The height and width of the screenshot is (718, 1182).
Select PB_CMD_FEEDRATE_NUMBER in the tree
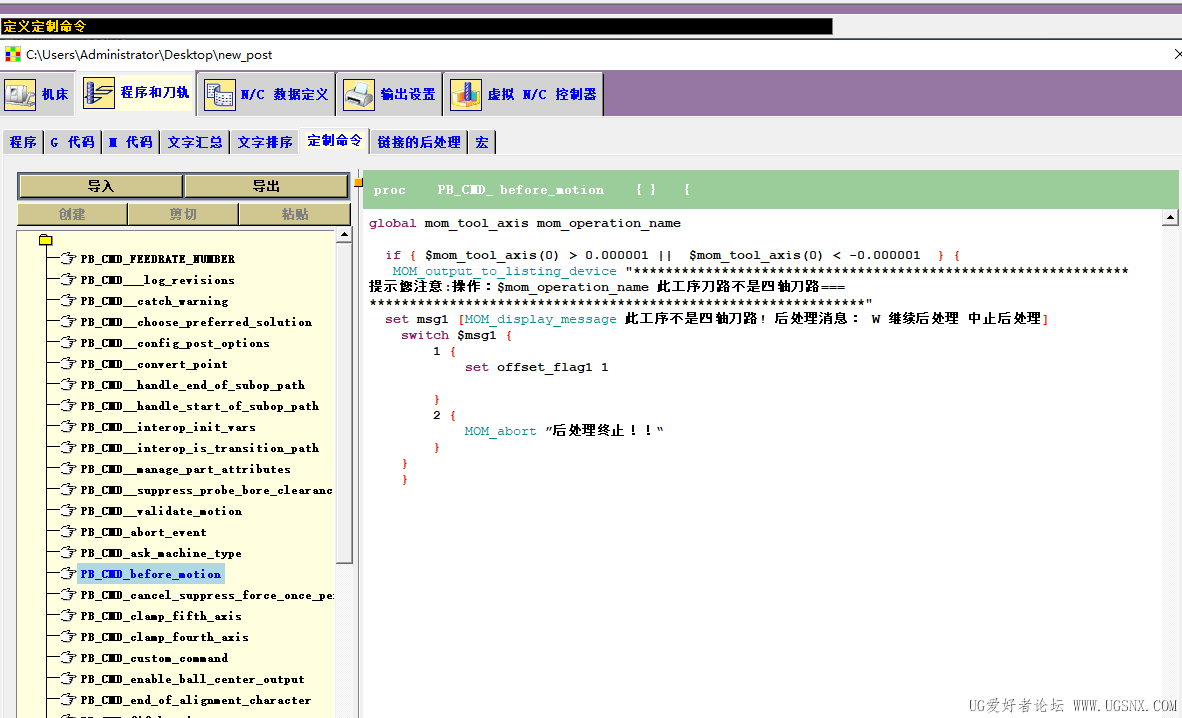[x=158, y=259]
